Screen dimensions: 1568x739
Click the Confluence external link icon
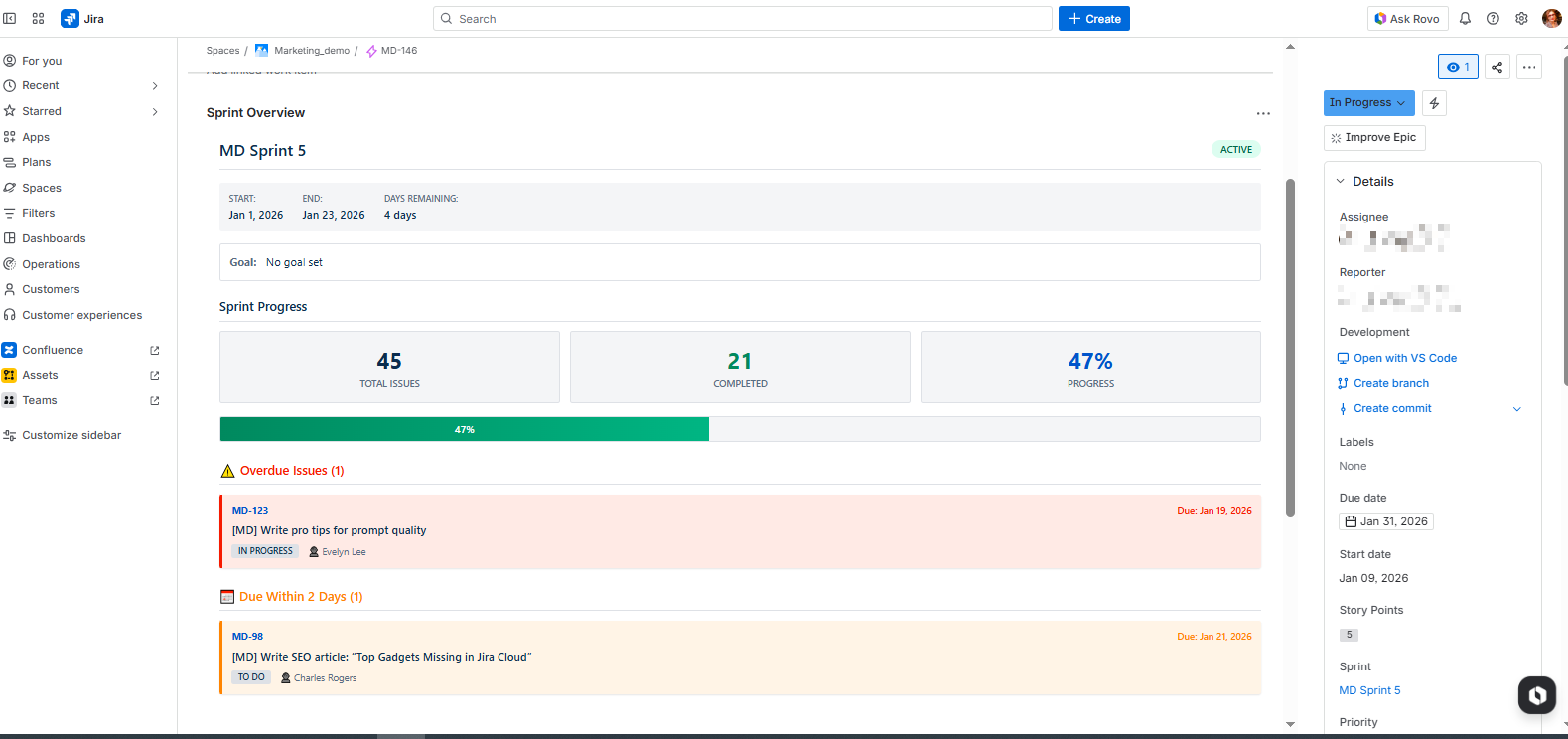(x=155, y=351)
